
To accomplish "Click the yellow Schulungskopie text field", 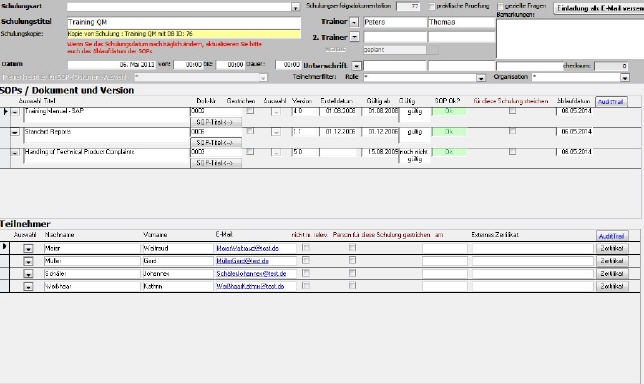I will pyautogui.click(x=184, y=34).
